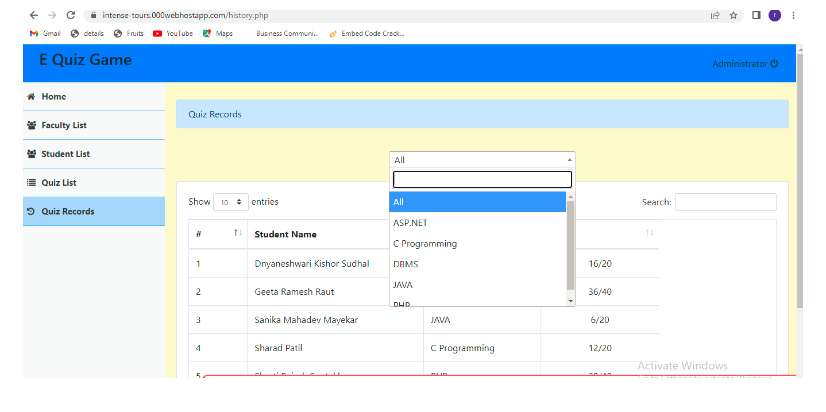The image size is (826, 412).
Task: Click the Administrator logout power icon
Action: (x=774, y=64)
